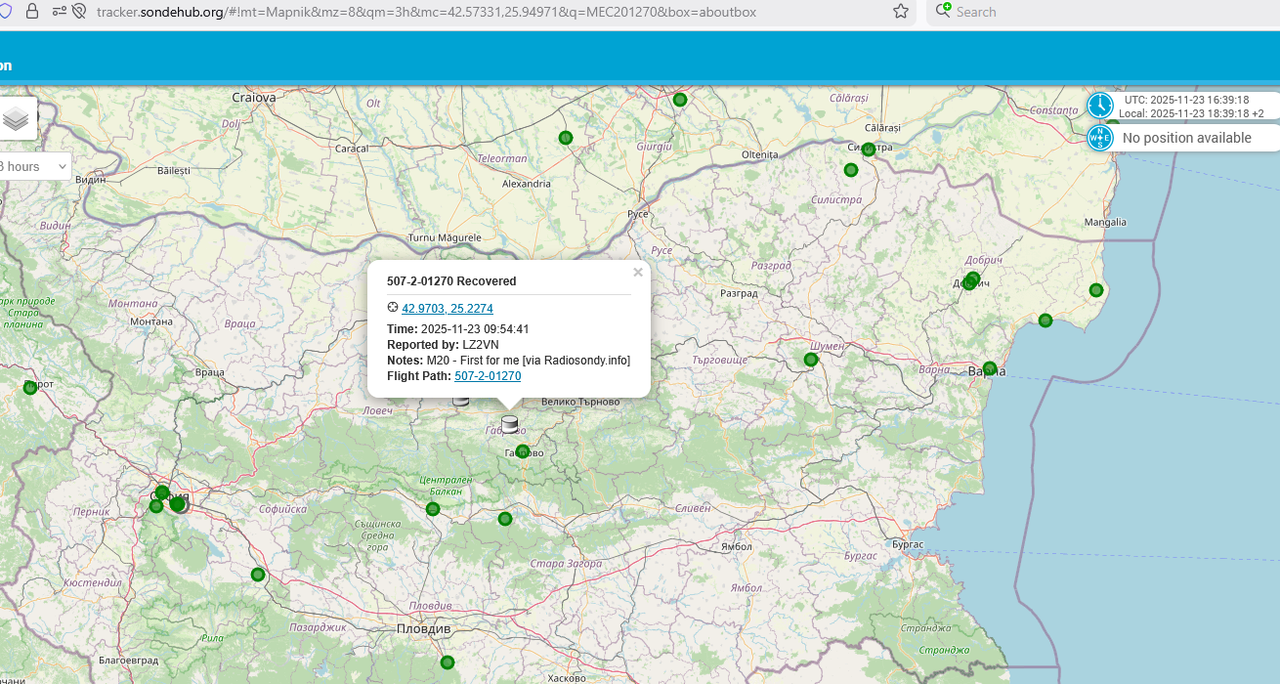The image size is (1280, 684).
Task: Open the map layers selector icon
Action: (x=15, y=119)
